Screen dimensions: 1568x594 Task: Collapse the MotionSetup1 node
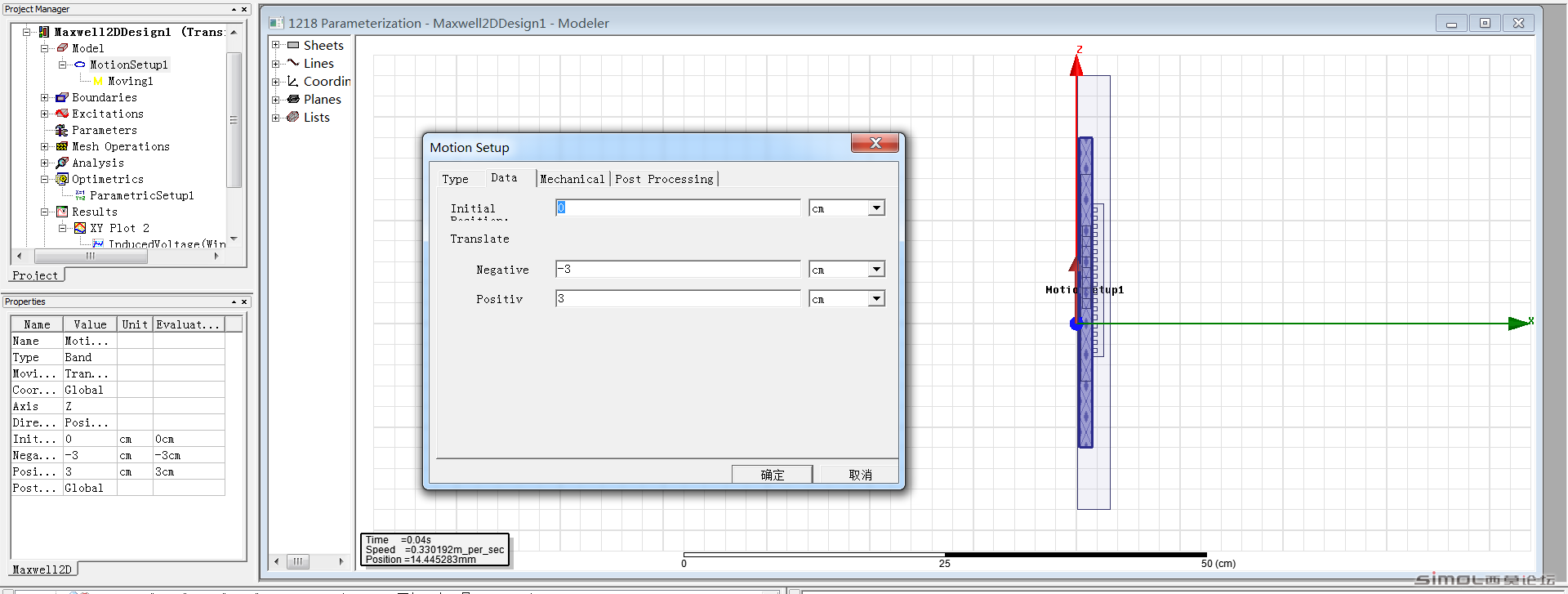(x=63, y=65)
